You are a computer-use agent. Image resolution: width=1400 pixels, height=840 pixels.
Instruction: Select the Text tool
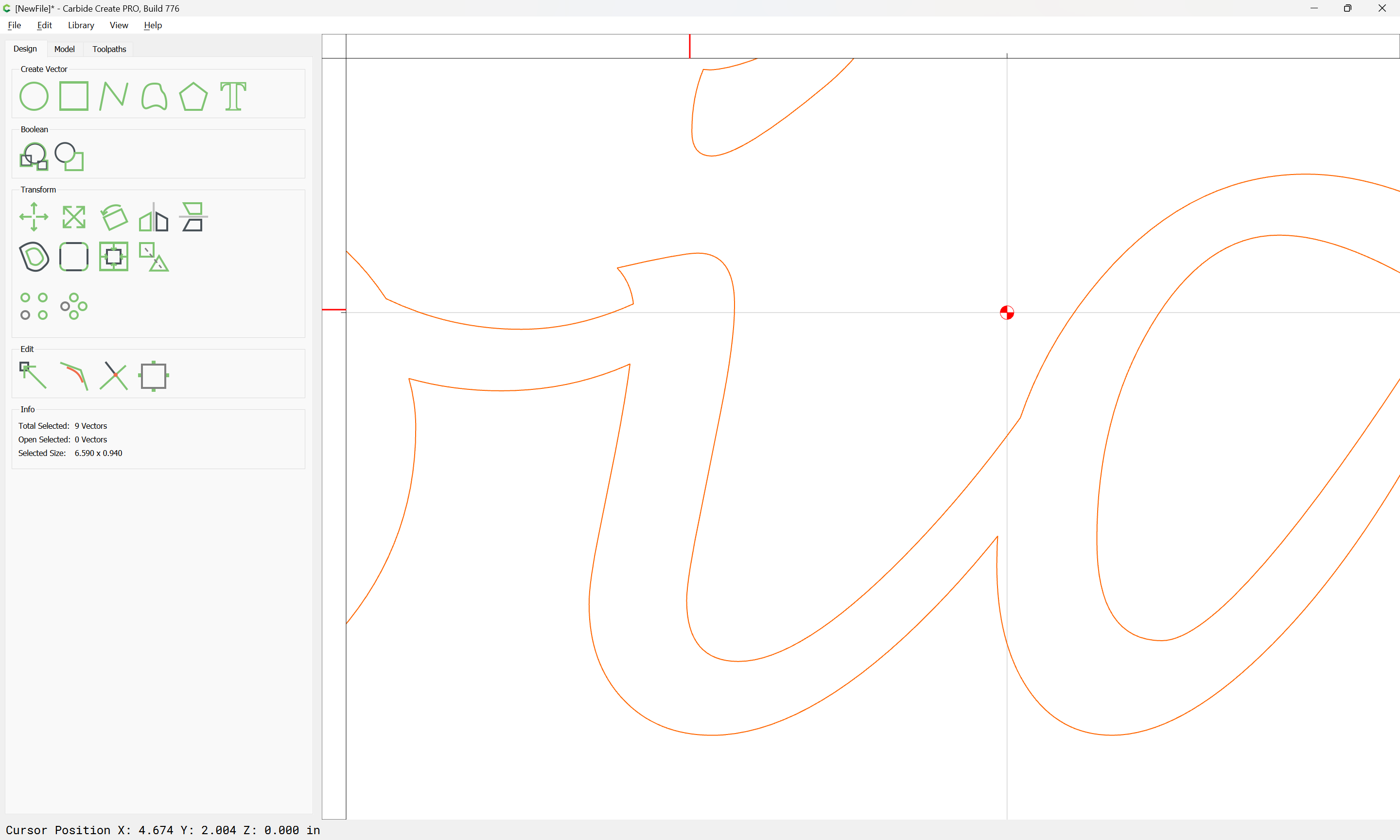click(233, 96)
